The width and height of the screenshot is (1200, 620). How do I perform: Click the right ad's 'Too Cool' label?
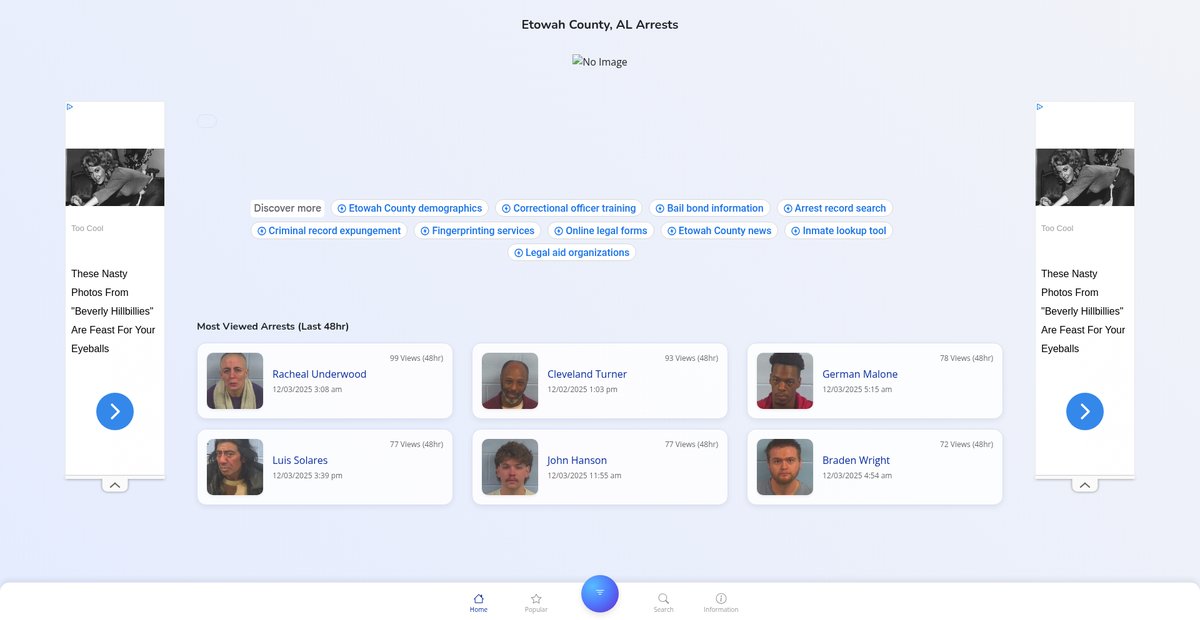[1057, 228]
